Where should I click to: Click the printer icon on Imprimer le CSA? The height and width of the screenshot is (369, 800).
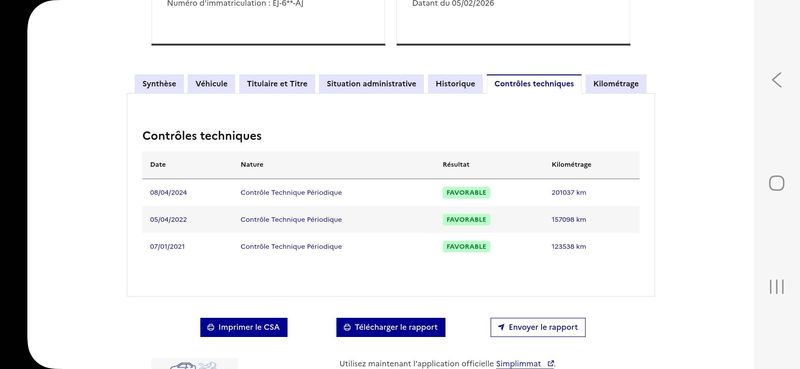pyautogui.click(x=211, y=328)
